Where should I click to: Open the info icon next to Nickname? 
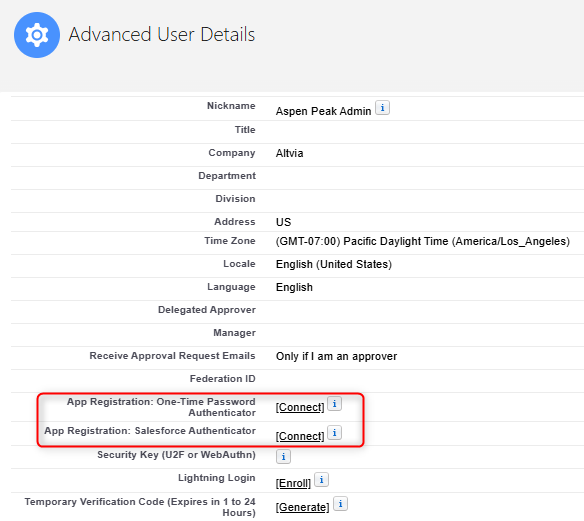(x=382, y=108)
